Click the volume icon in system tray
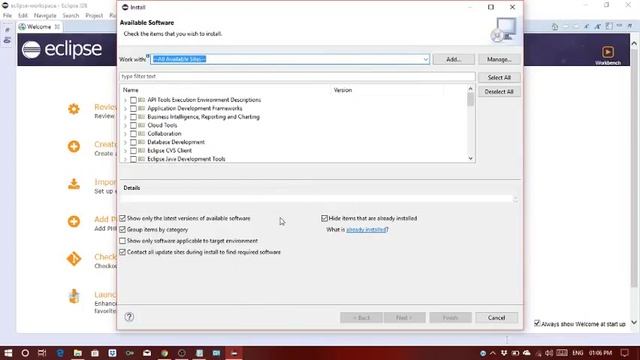The height and width of the screenshot is (360, 640). pyautogui.click(x=549, y=353)
